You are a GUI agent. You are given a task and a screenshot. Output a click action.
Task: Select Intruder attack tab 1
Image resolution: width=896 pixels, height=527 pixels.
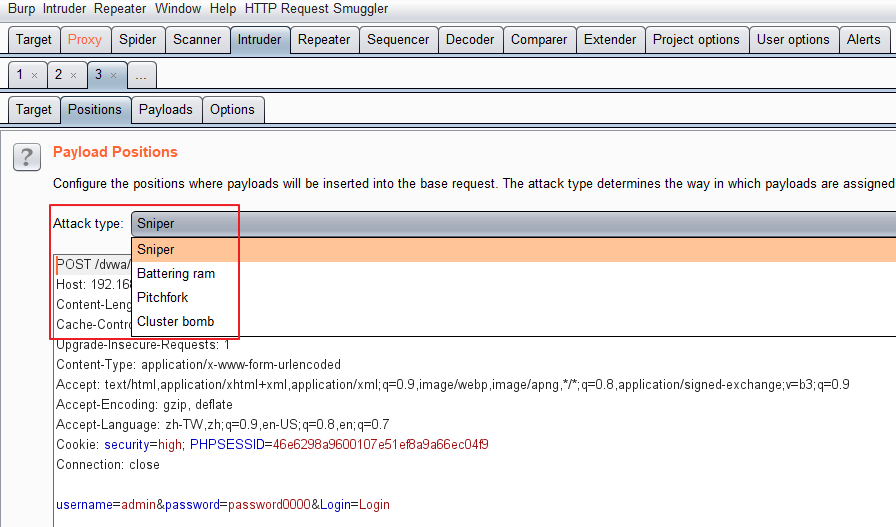pos(20,75)
